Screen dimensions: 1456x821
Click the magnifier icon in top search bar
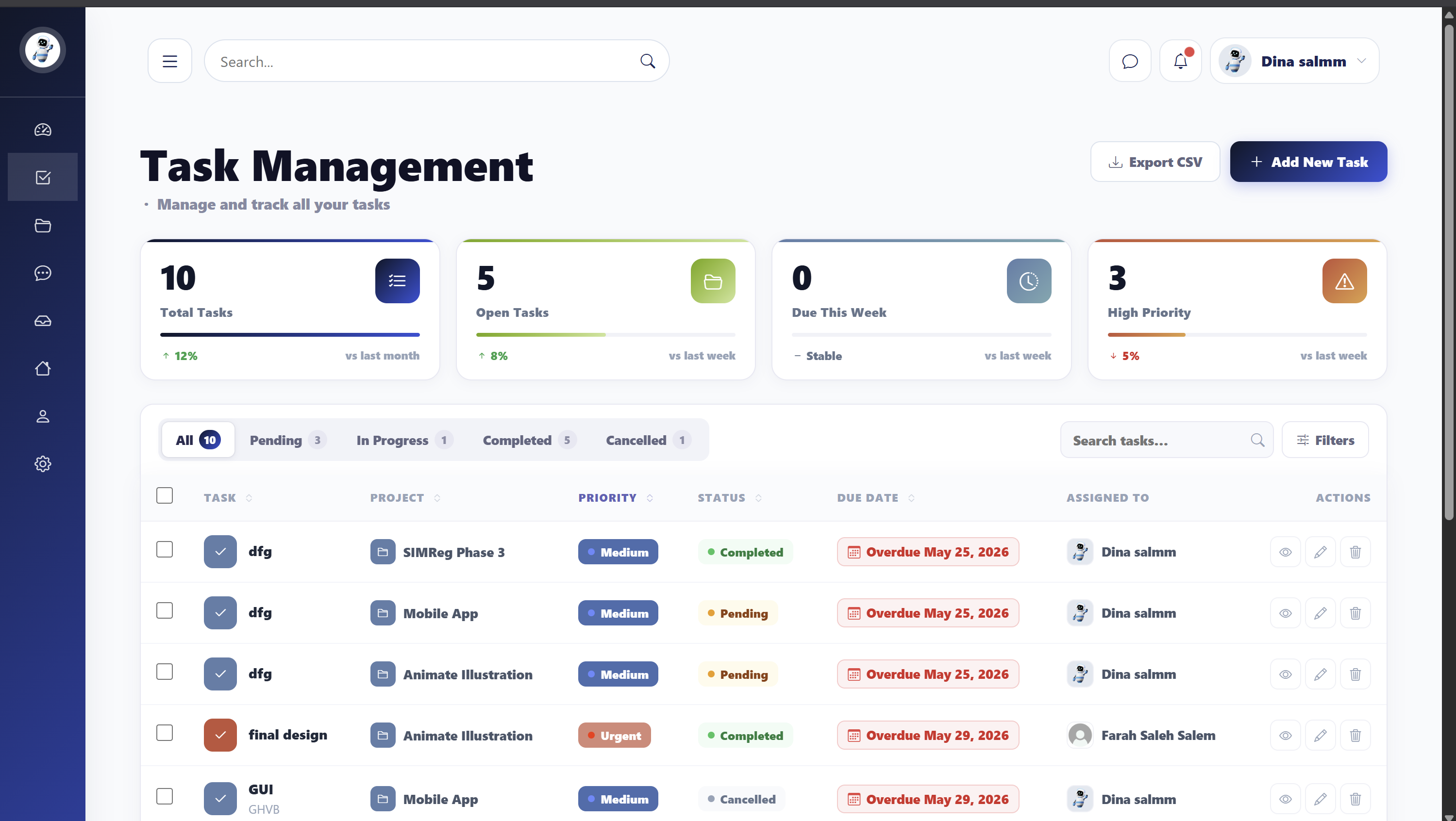click(648, 61)
